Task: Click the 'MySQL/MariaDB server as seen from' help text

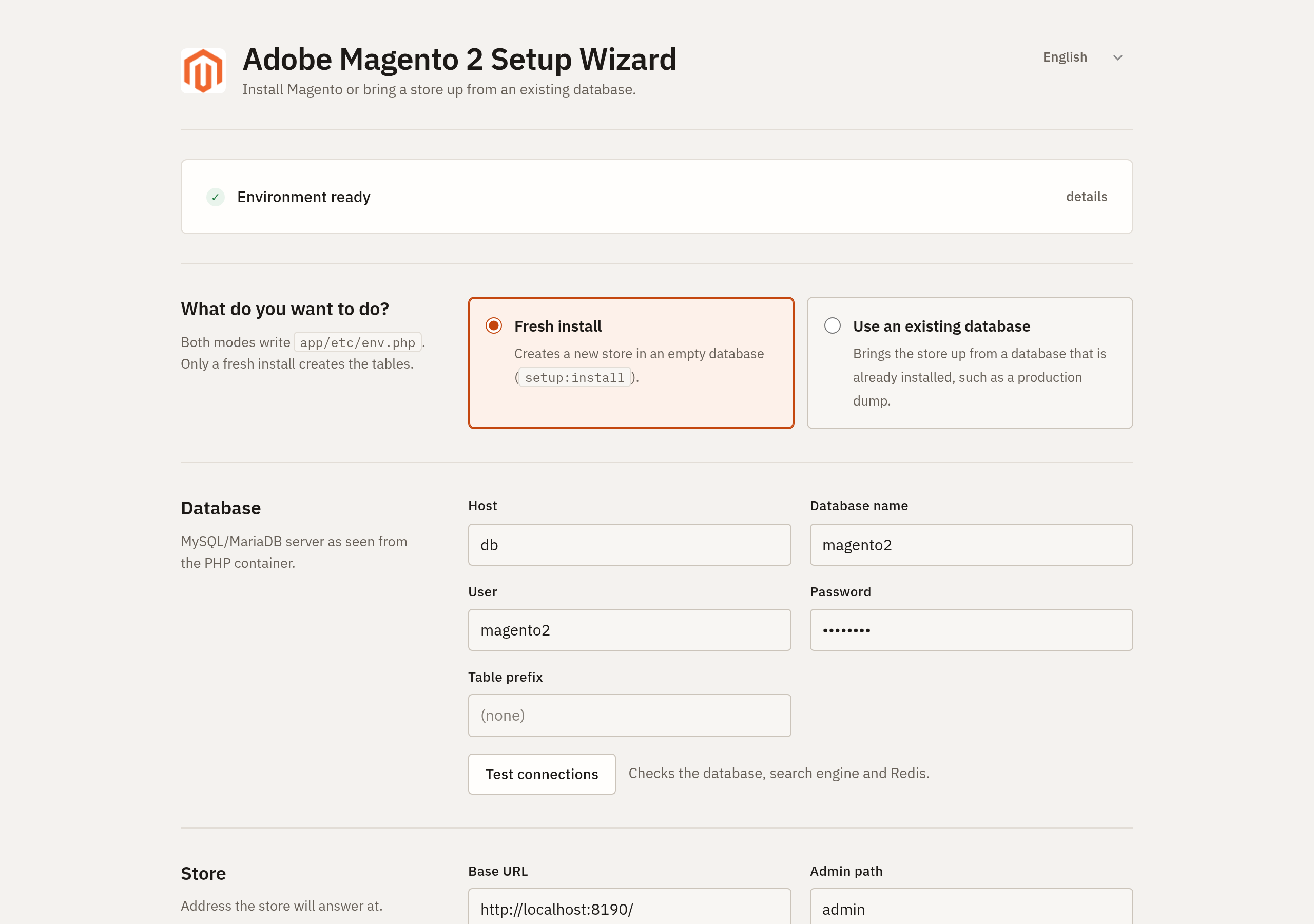Action: pyautogui.click(x=294, y=552)
